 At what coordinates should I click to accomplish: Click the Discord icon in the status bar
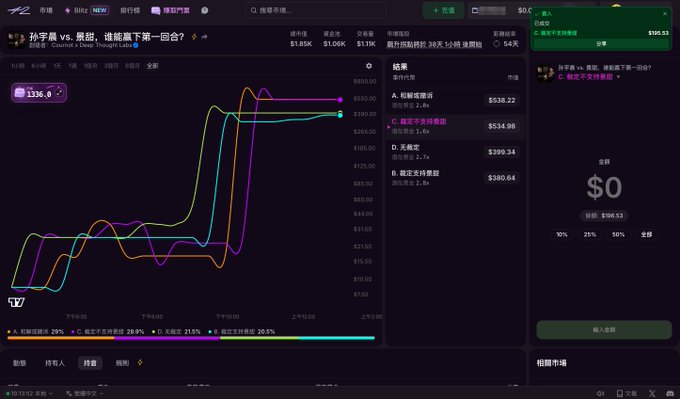coord(670,393)
